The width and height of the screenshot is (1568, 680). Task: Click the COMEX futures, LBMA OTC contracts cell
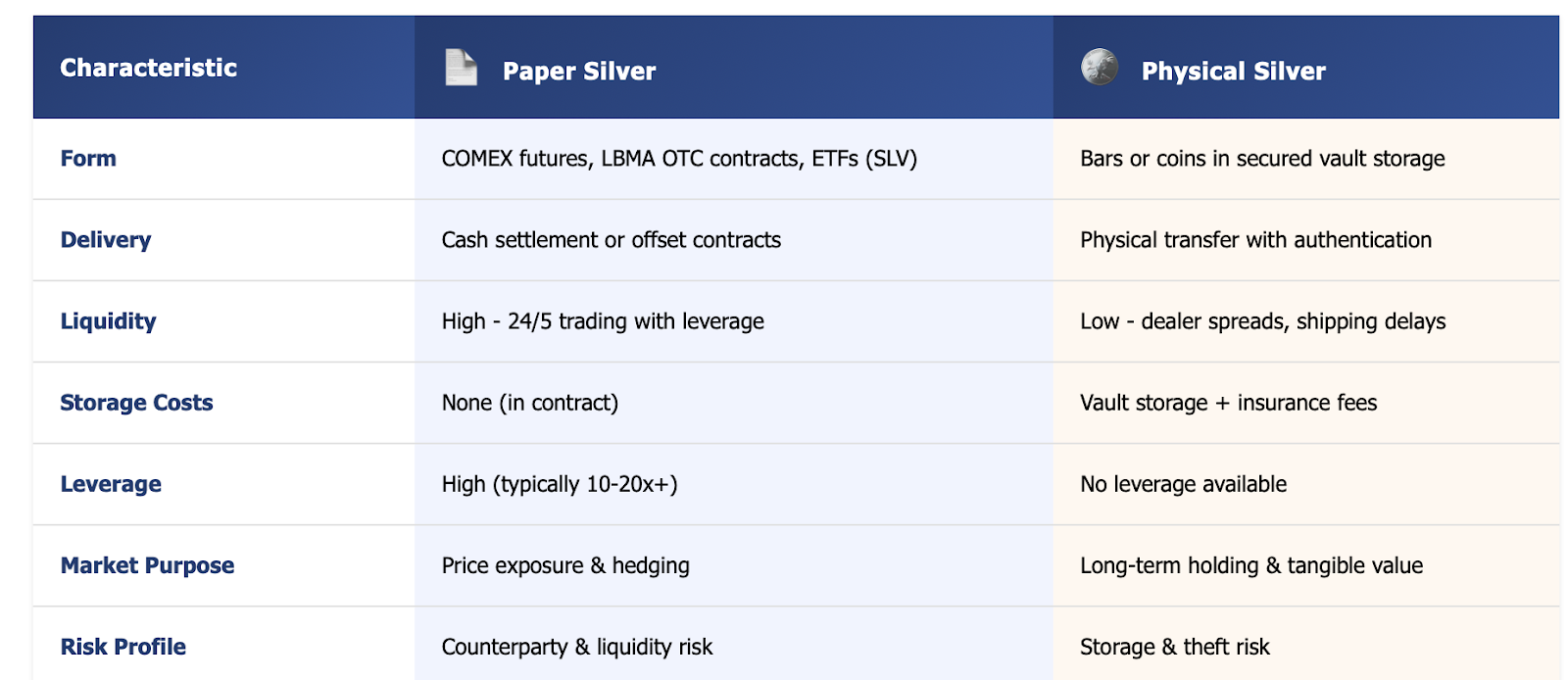coord(734,159)
